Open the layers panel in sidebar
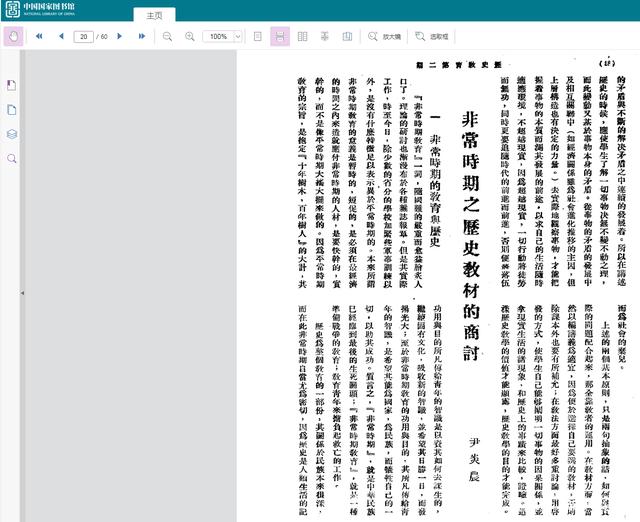Viewport: 640px width, 522px height. click(x=12, y=134)
